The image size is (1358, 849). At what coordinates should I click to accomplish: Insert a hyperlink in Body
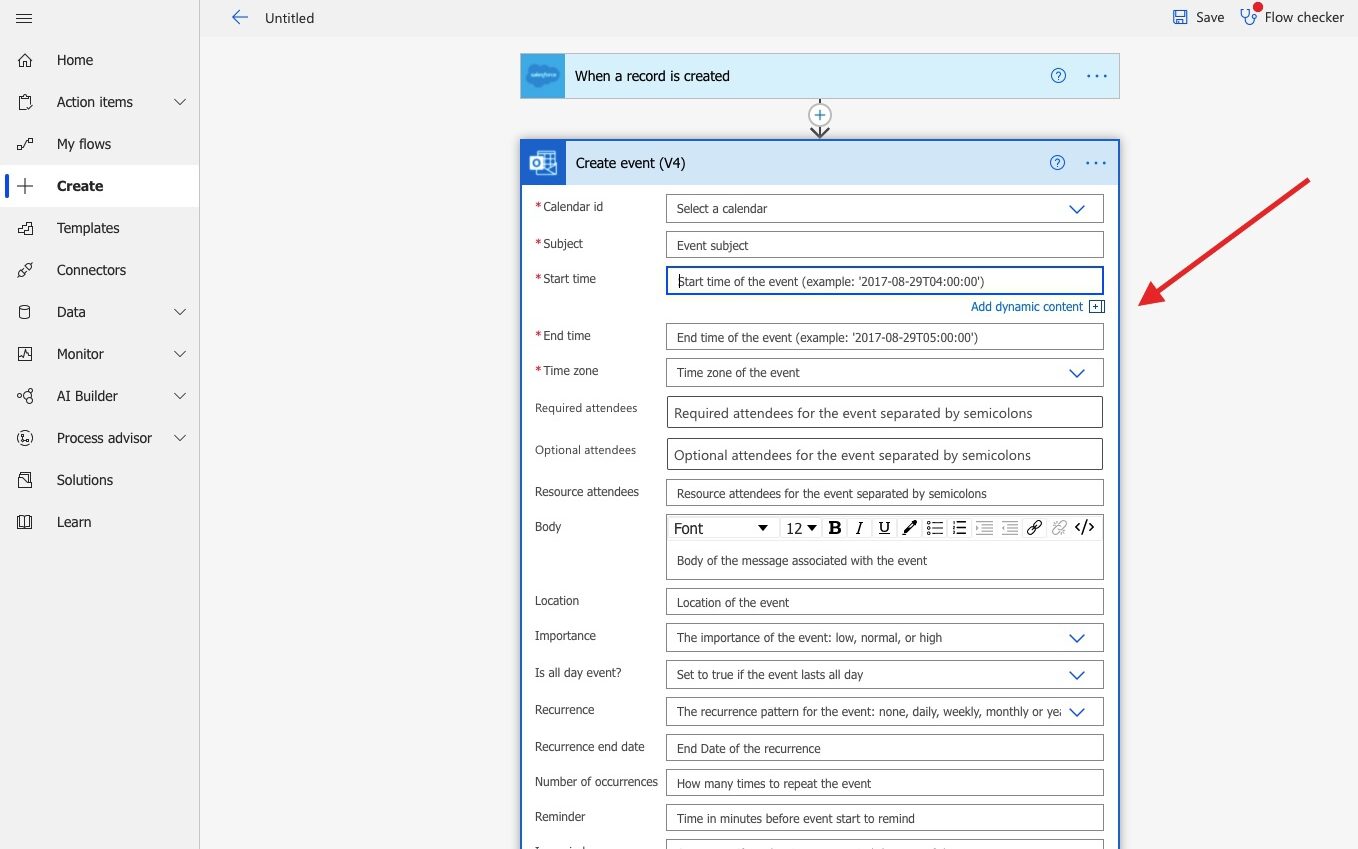click(1034, 528)
